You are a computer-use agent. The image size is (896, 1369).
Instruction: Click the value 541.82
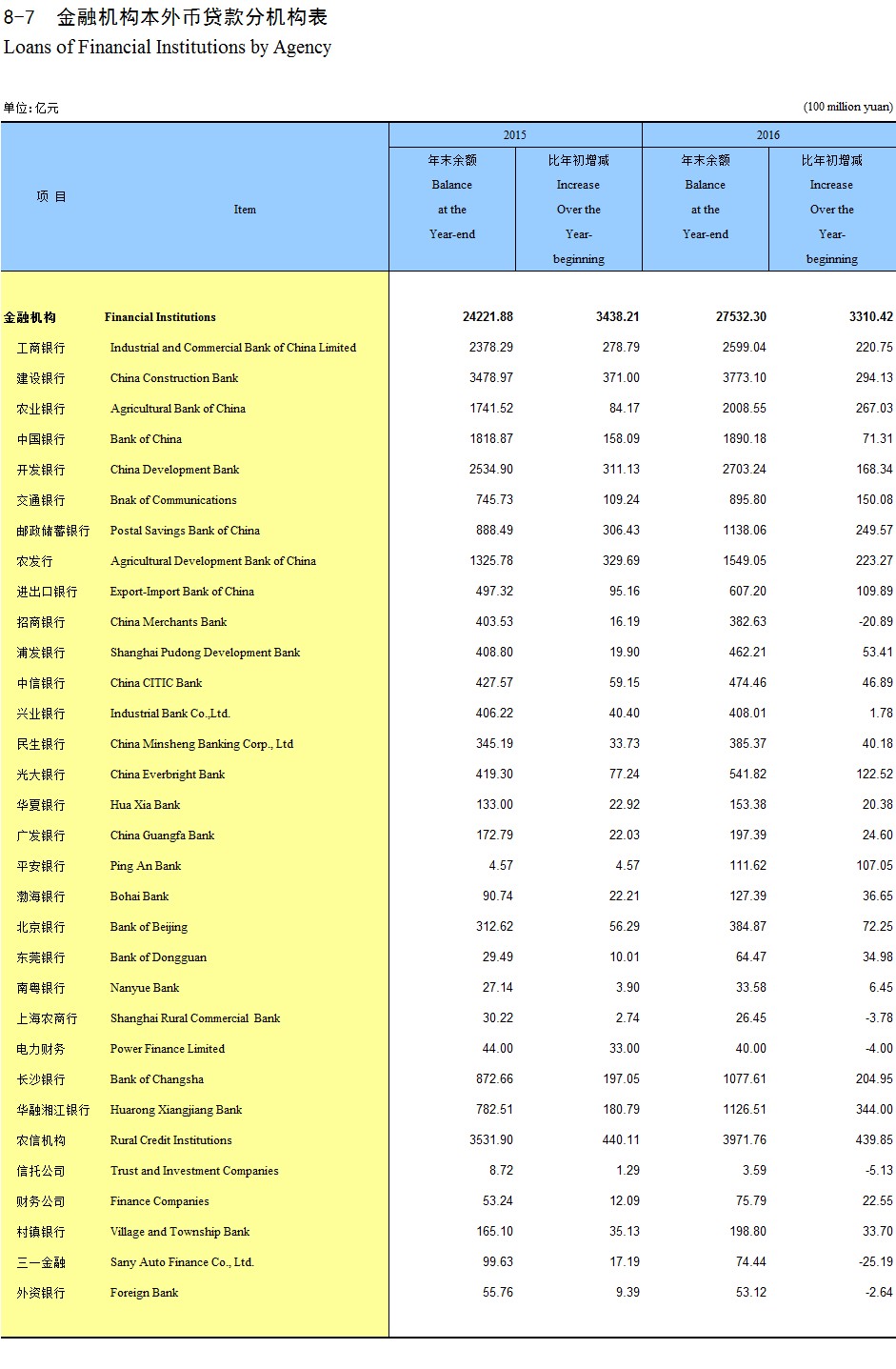pos(747,775)
